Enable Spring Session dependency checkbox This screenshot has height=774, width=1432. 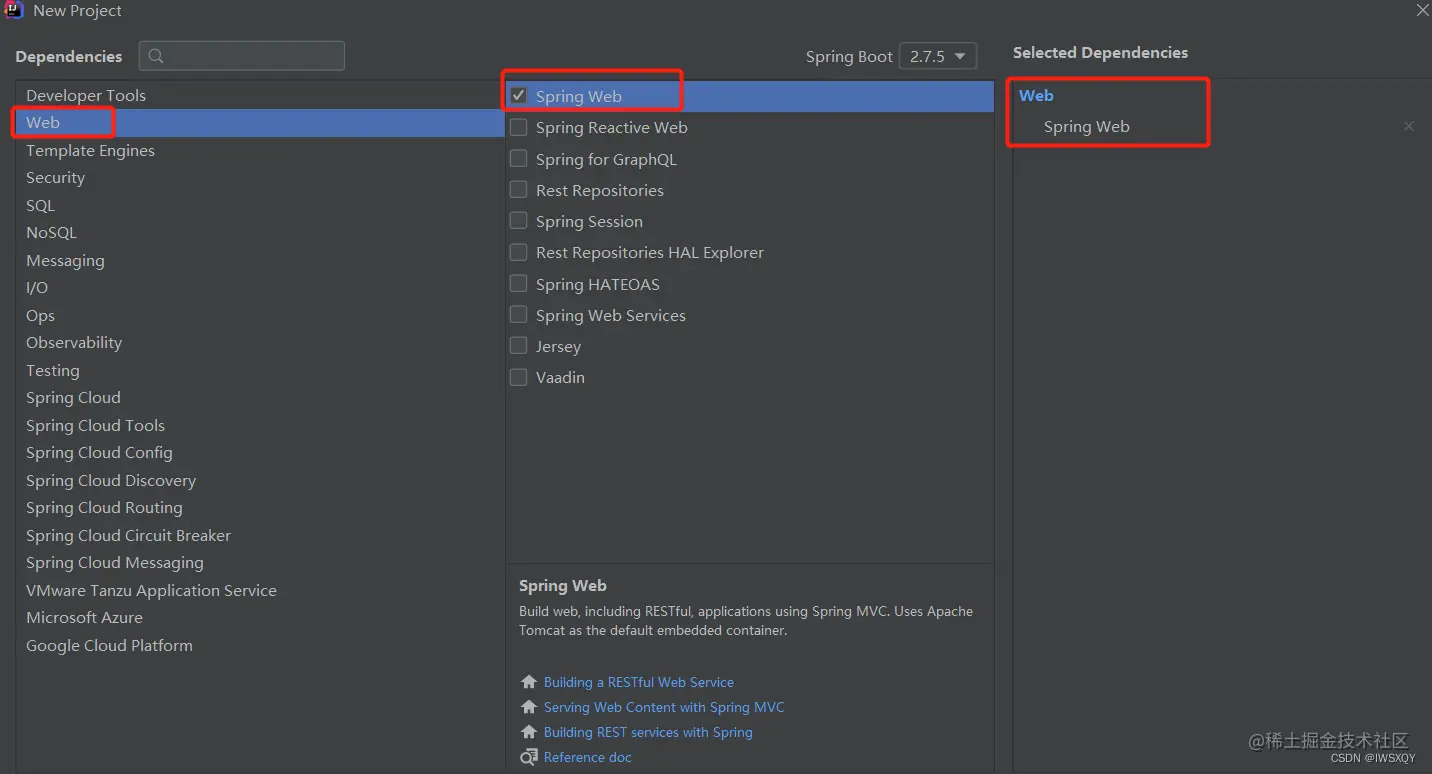click(x=518, y=220)
